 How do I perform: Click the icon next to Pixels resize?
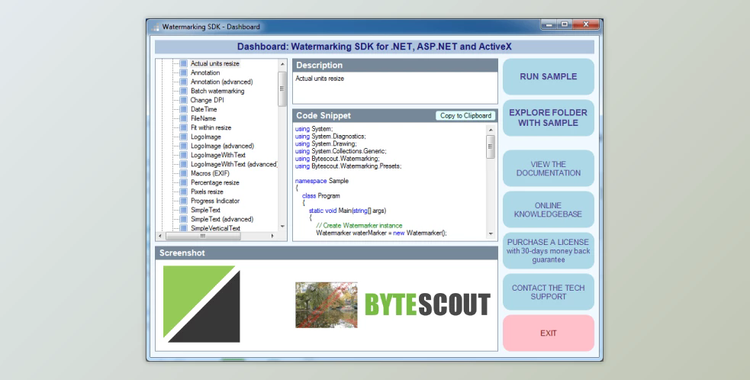point(183,191)
